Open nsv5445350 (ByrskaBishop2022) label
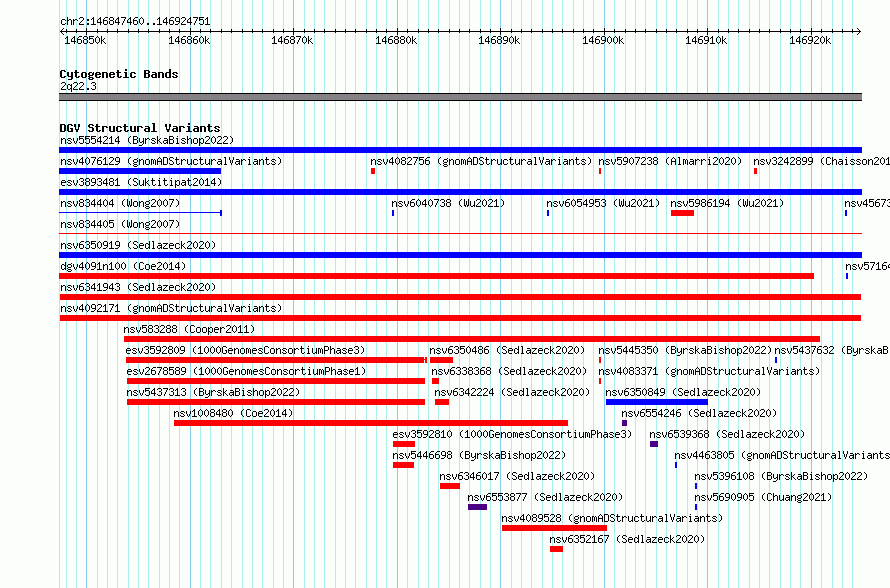Screen dimensions: 890x588 (x=685, y=350)
